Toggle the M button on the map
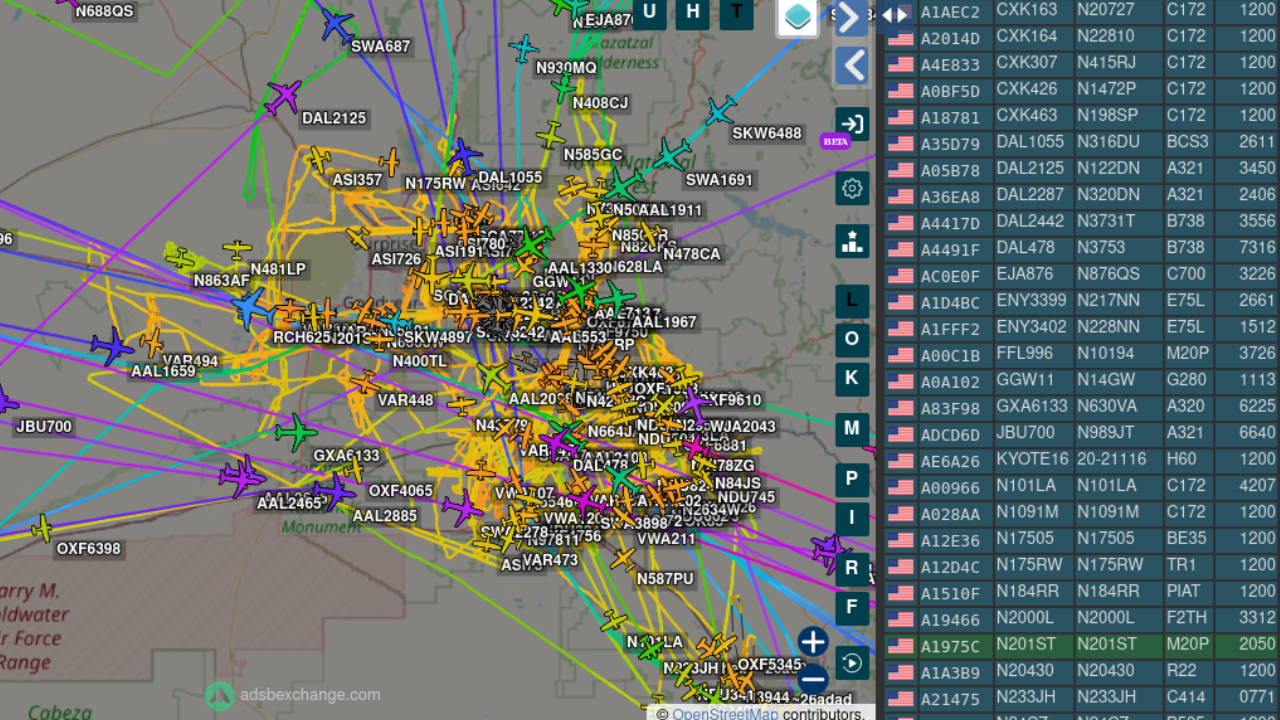The height and width of the screenshot is (720, 1280). [x=852, y=429]
